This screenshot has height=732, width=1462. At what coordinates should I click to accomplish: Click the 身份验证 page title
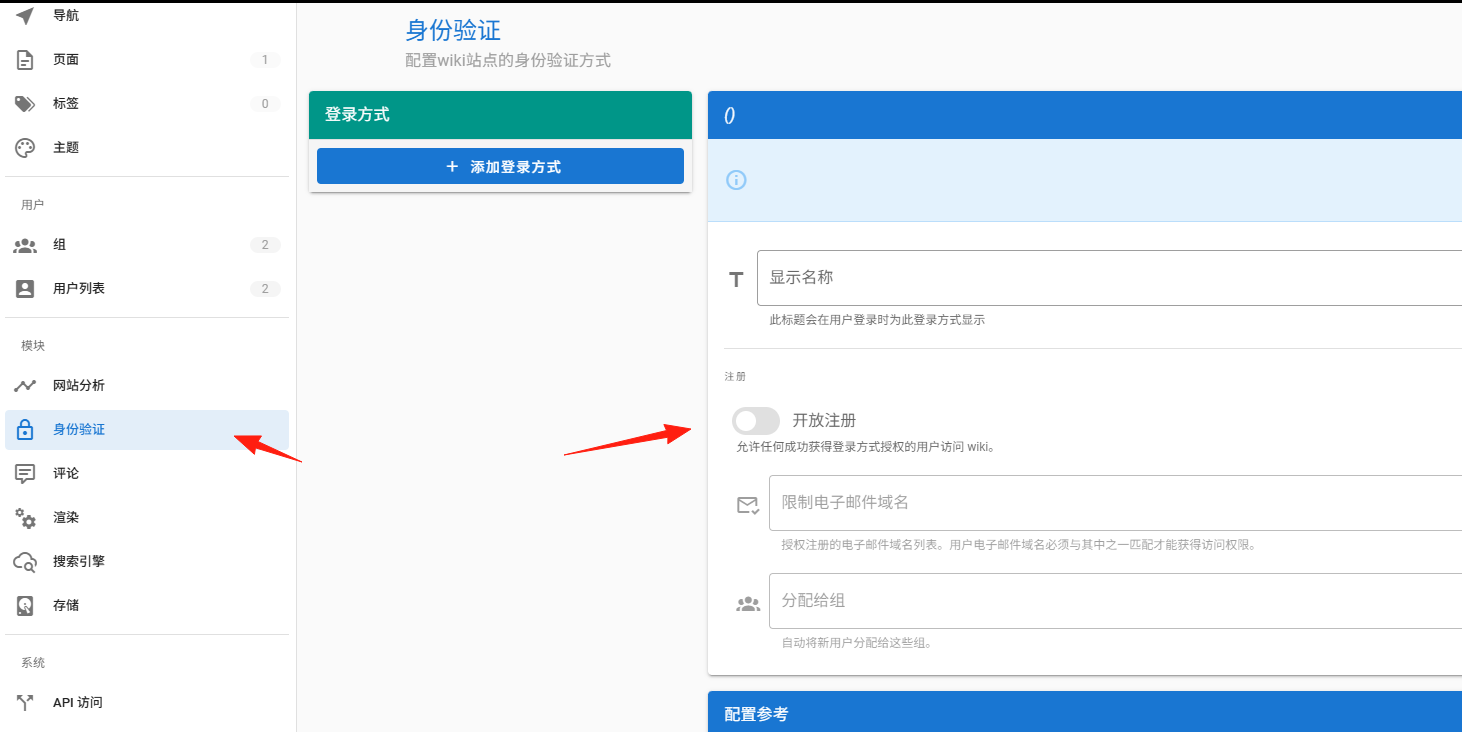pos(453,31)
